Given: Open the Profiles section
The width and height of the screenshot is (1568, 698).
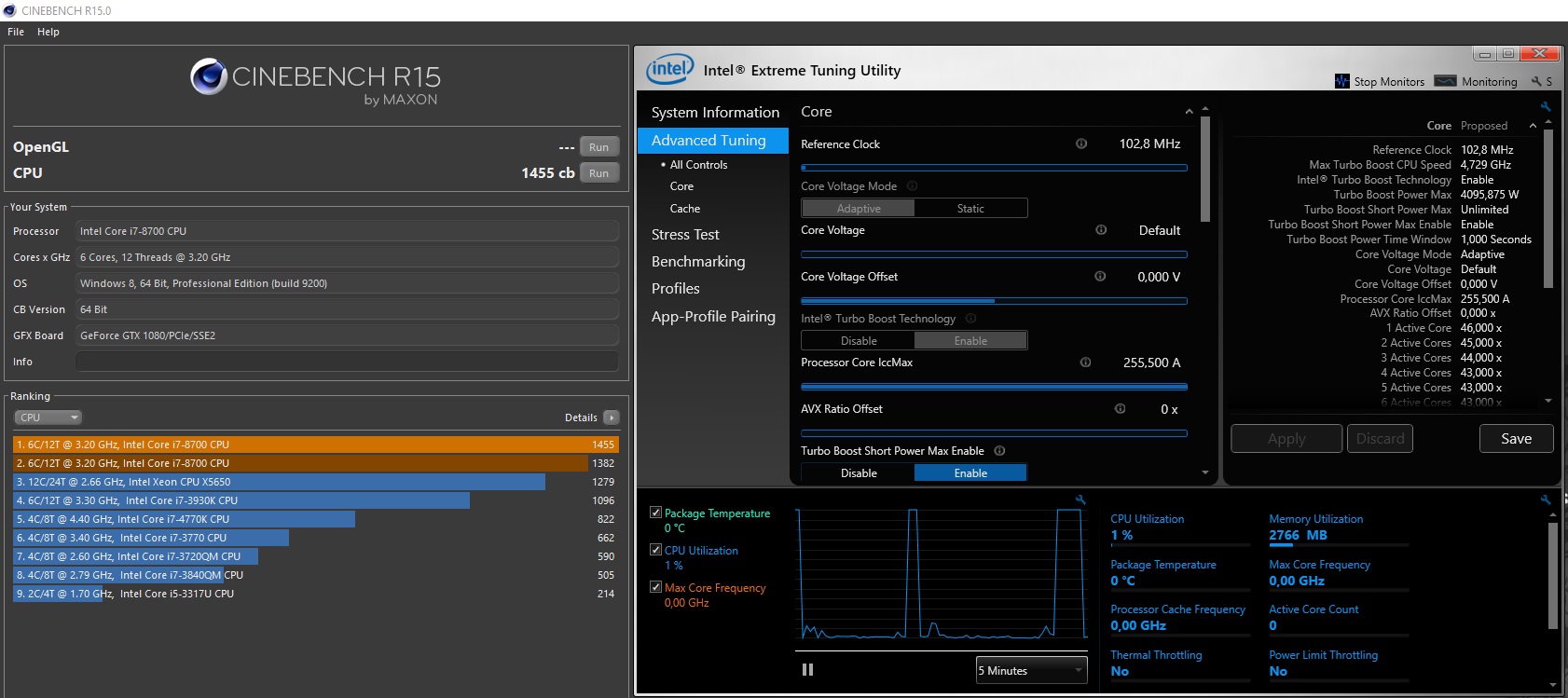Looking at the screenshot, I should pos(676,288).
